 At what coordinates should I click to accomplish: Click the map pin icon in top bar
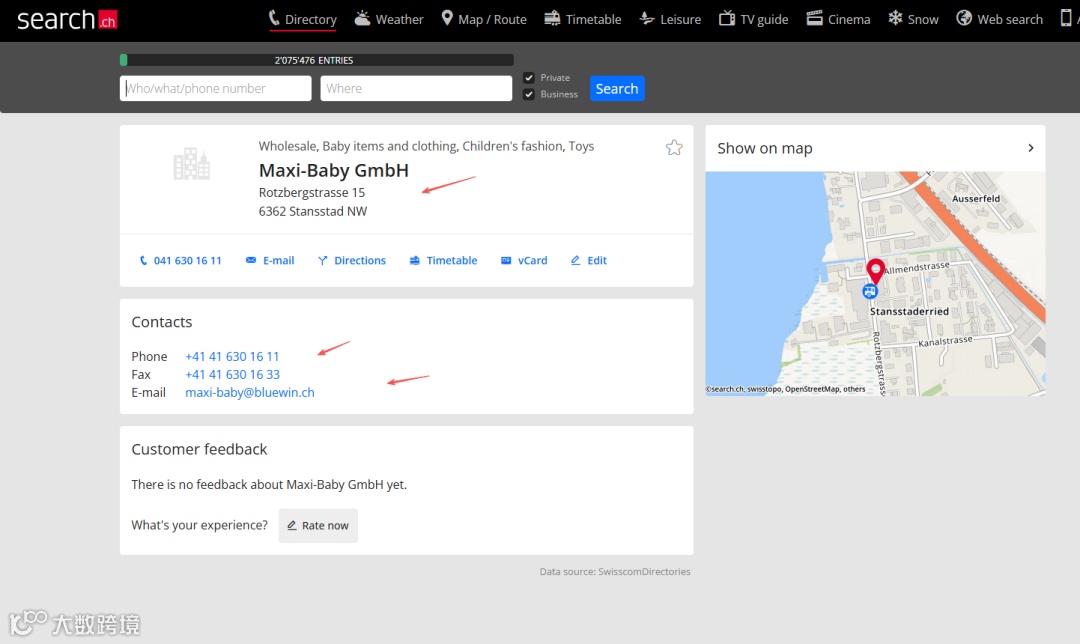click(447, 19)
